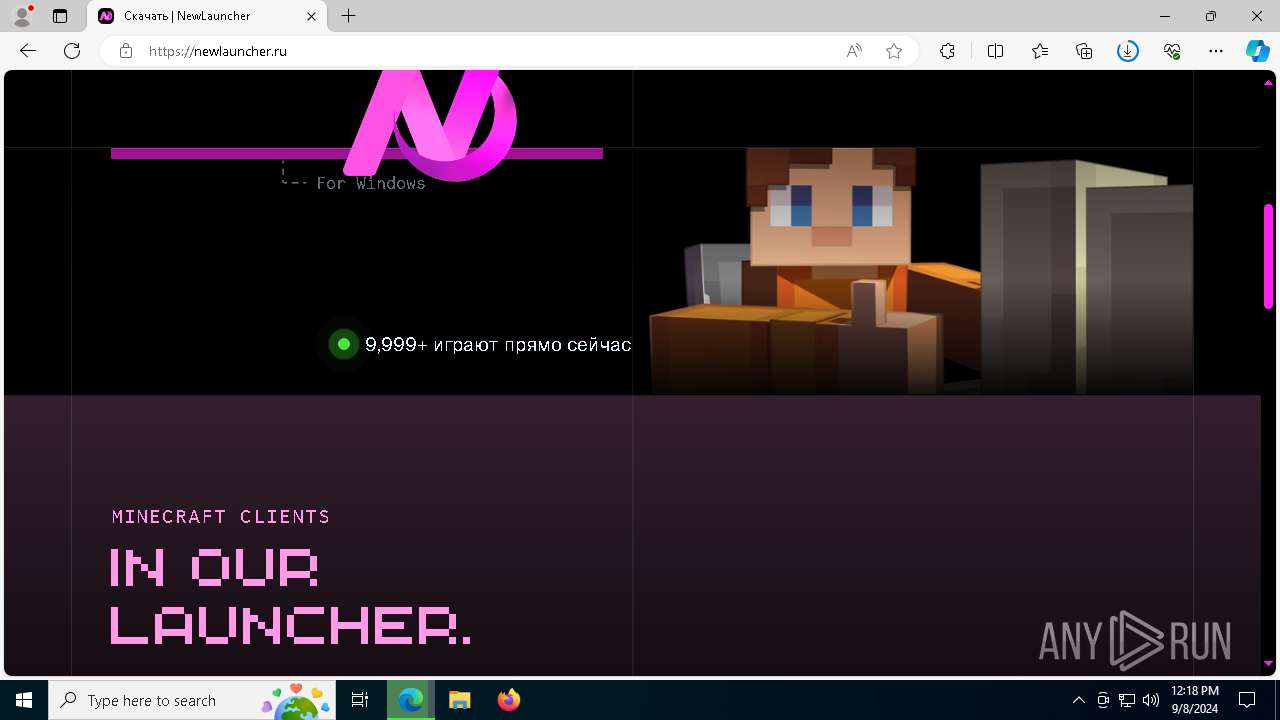
Task: Open Browser essentials icon
Action: point(1172,51)
